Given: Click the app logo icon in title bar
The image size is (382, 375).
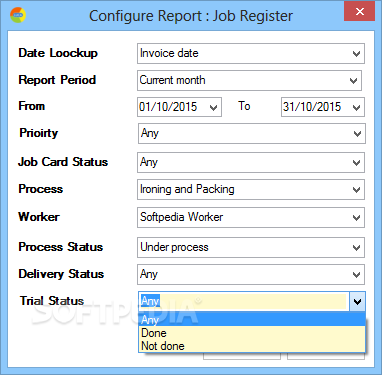Looking at the screenshot, I should pyautogui.click(x=18, y=15).
